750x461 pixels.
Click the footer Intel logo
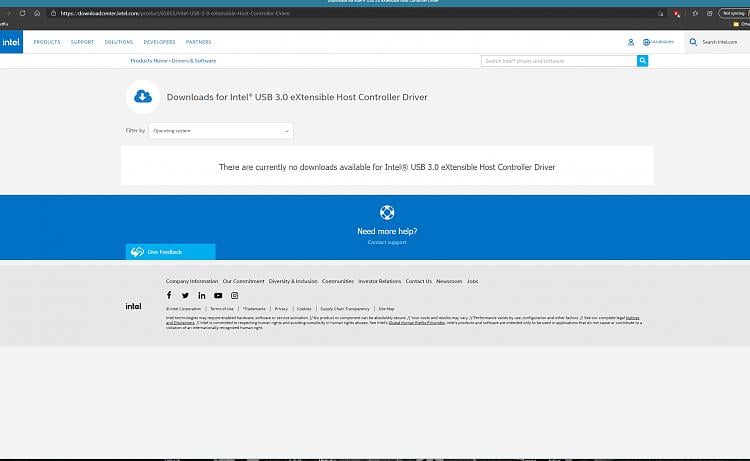(133, 306)
